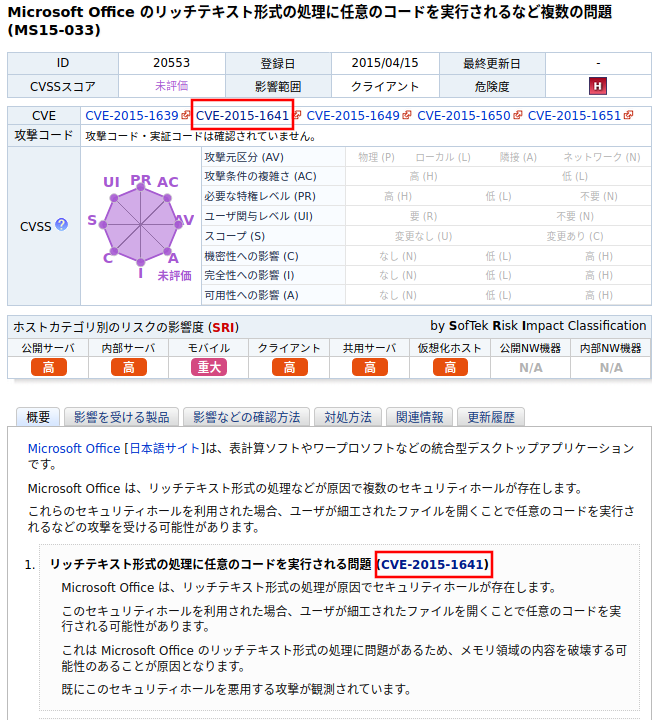This screenshot has height=720, width=658.
Task: Show the 更新履歴 tab
Action: [491, 417]
